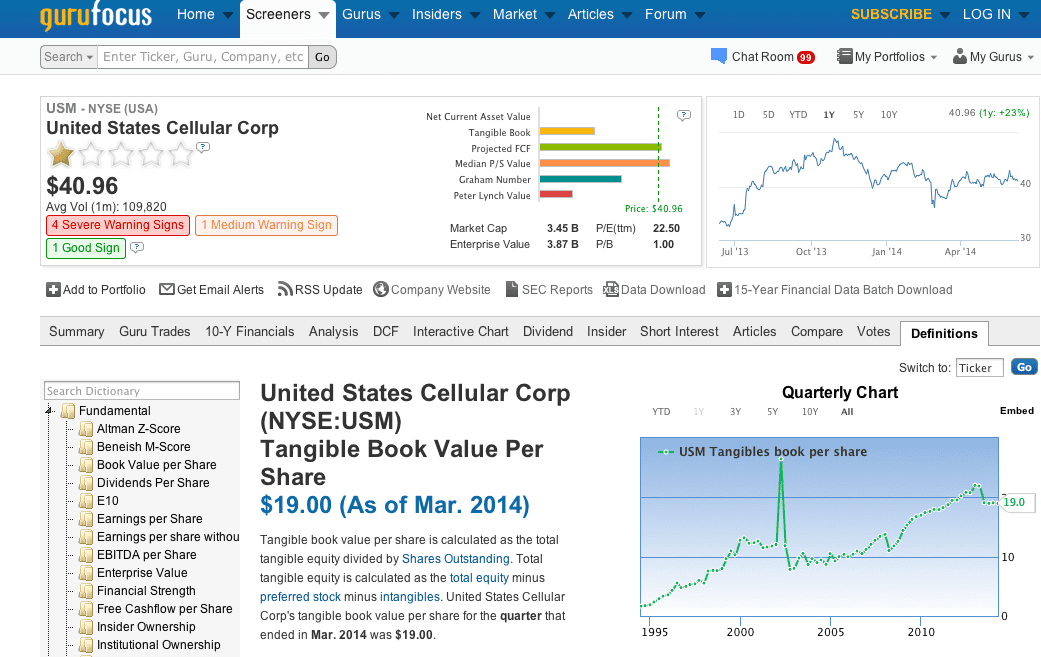Expand the Home menu arrow

click(228, 15)
